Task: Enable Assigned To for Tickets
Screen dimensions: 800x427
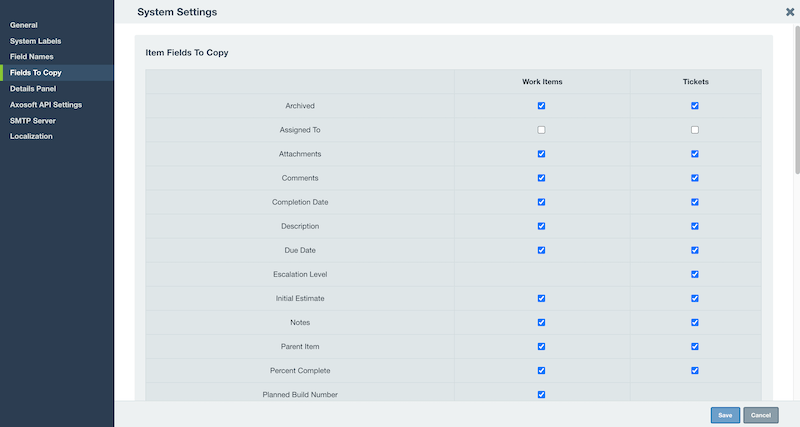Action: 695,130
